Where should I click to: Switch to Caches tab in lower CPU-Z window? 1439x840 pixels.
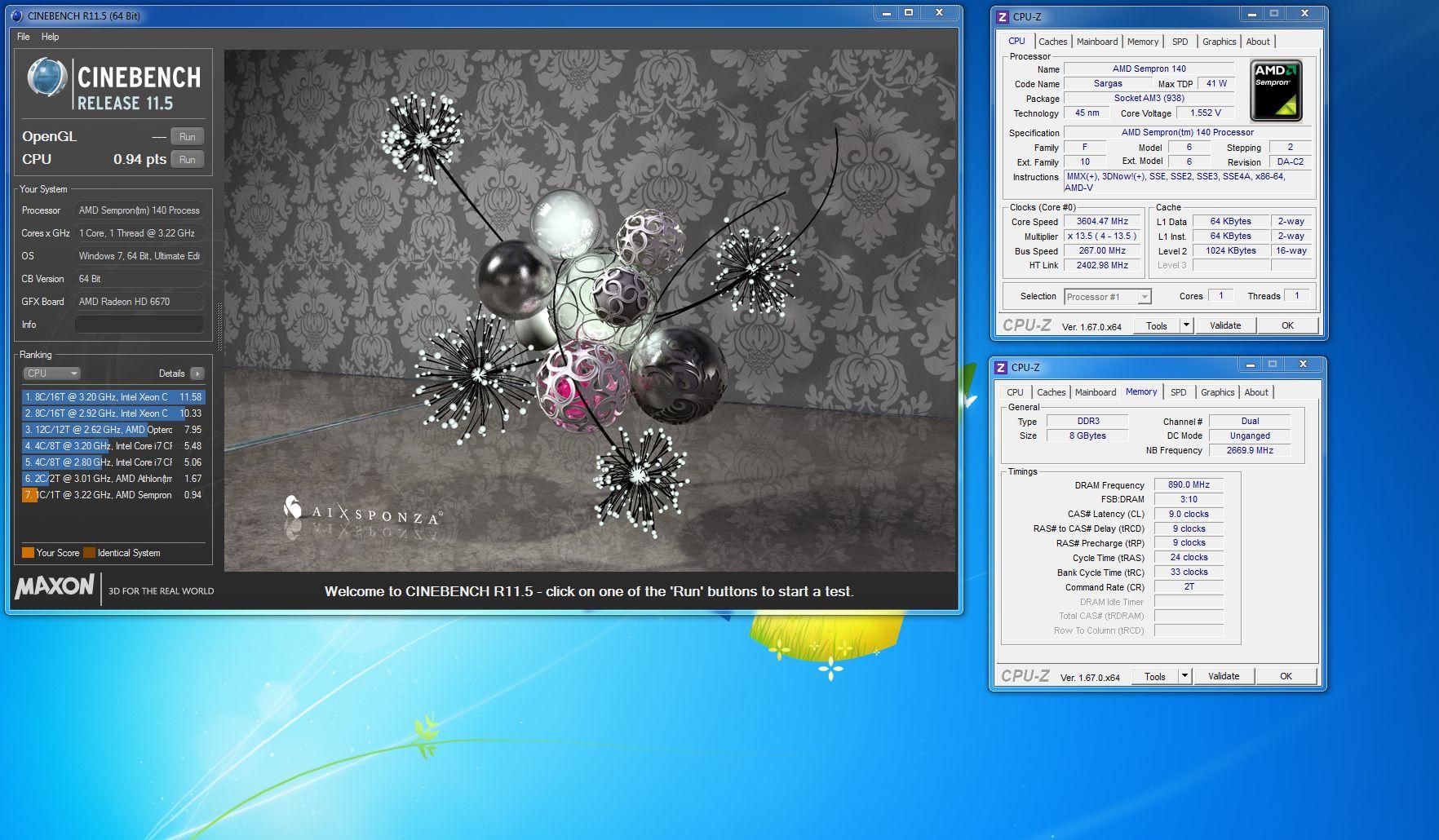pyautogui.click(x=1051, y=392)
